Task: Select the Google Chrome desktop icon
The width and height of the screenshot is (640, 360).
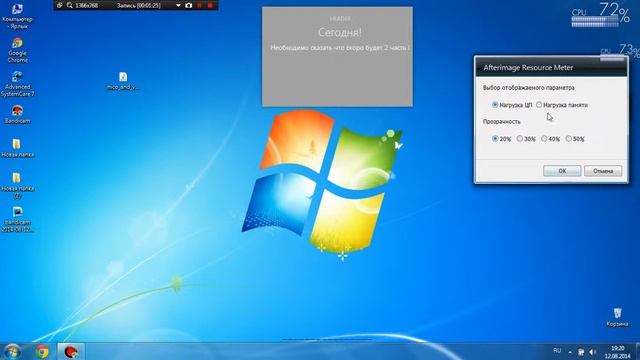Action: click(x=17, y=50)
